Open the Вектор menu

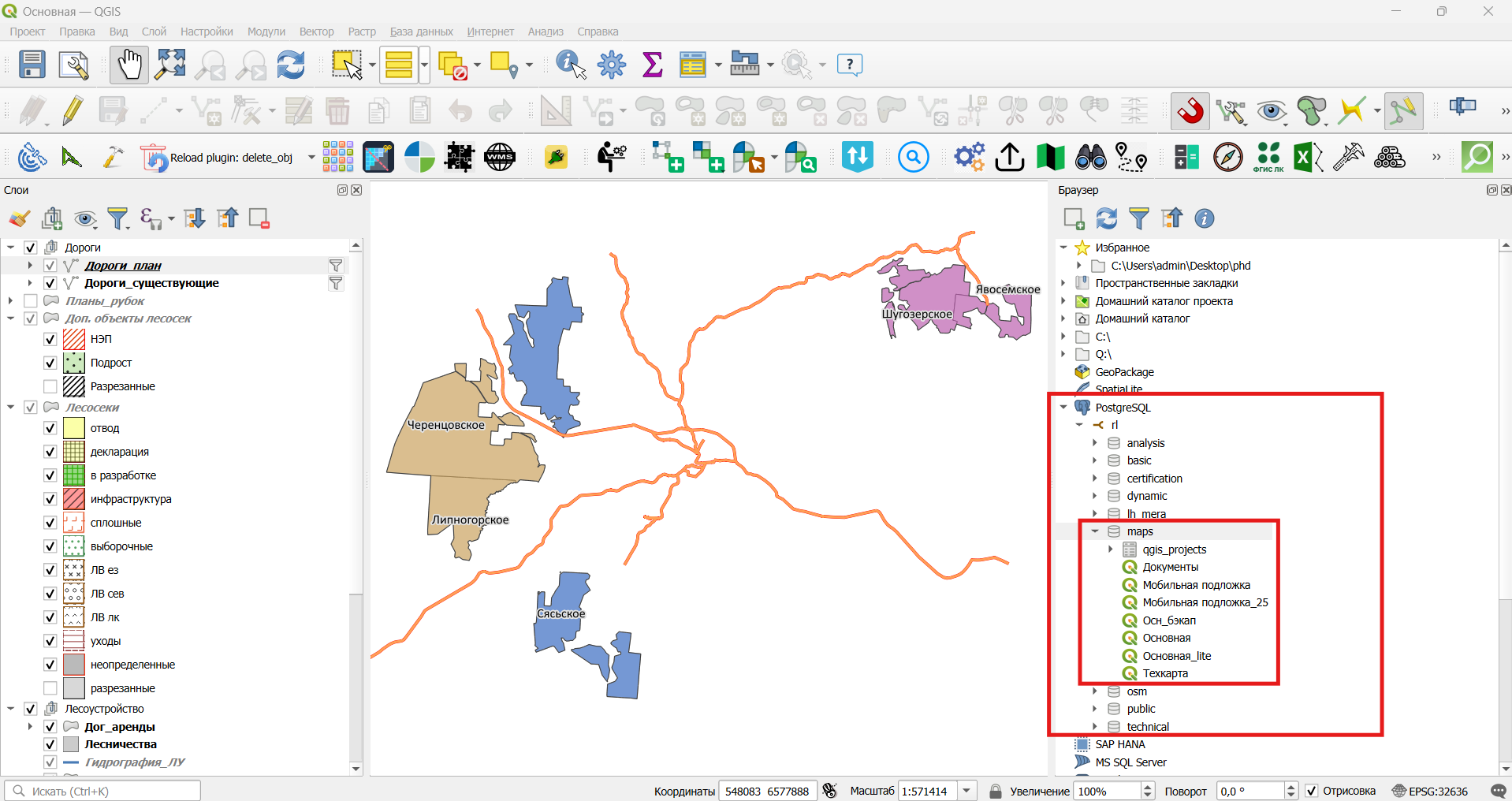point(316,32)
